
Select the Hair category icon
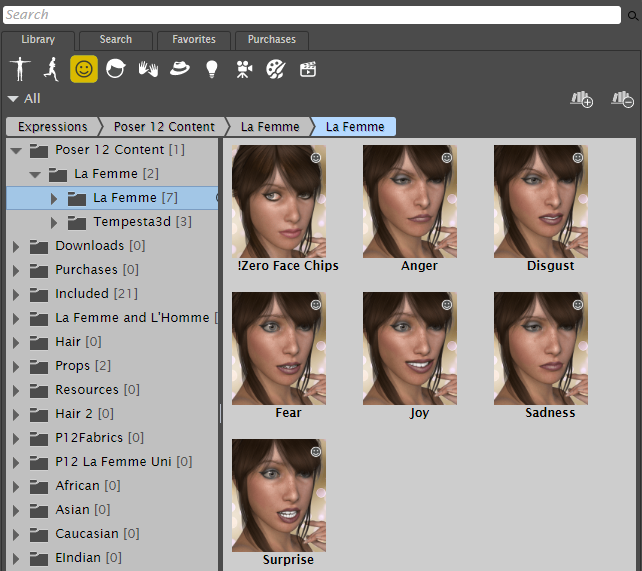pos(116,69)
